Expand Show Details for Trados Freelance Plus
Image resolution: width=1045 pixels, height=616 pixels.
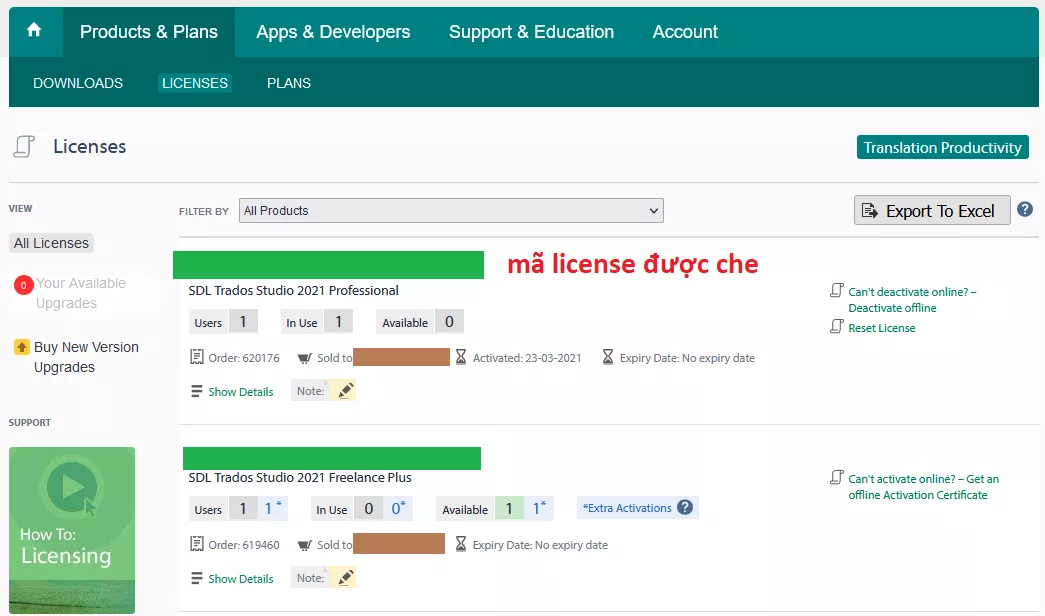240,579
